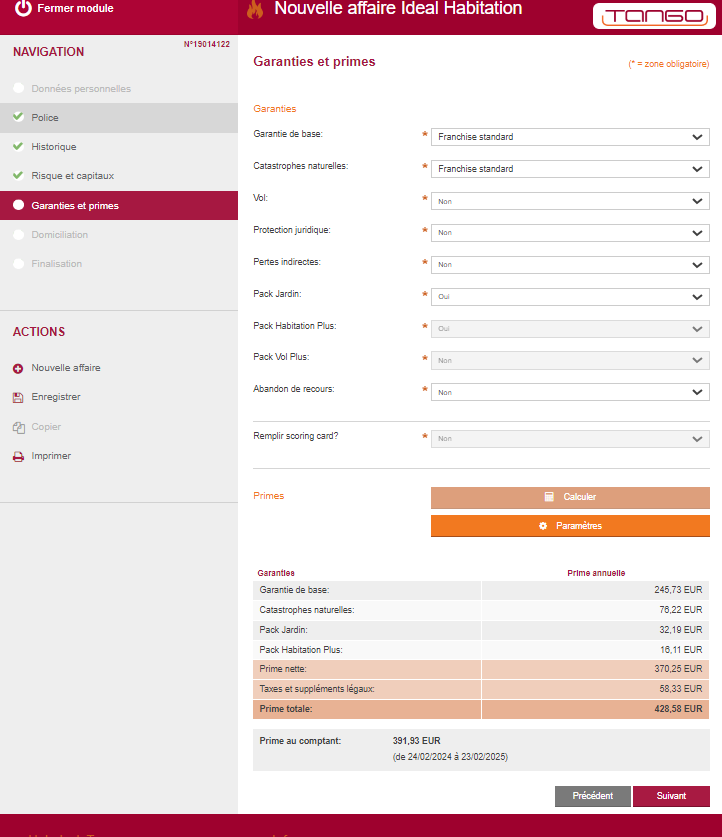The width and height of the screenshot is (722, 837).
Task: Open the Pack Vol Plus dropdown
Action: (570, 360)
